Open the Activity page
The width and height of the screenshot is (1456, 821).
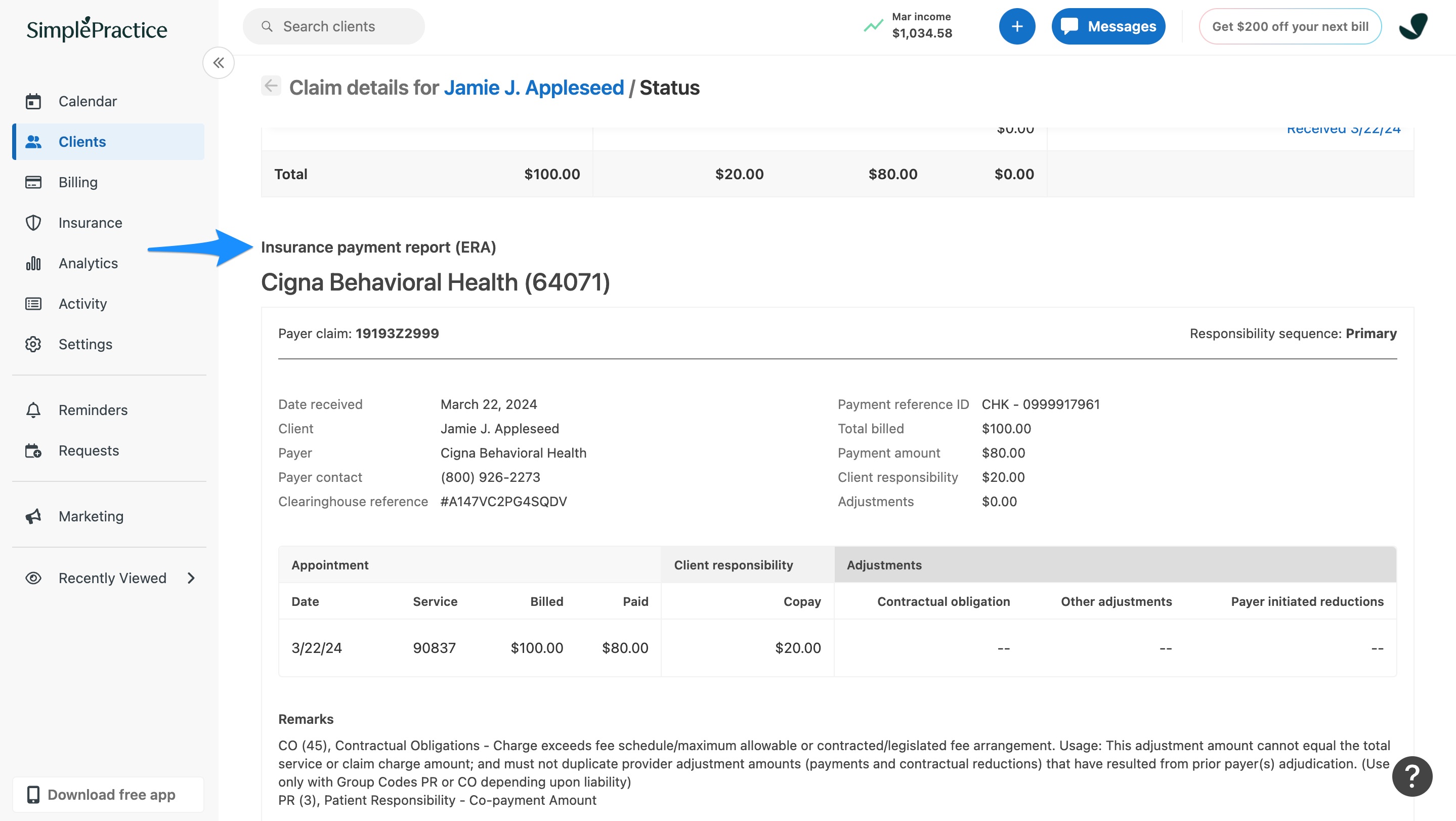pyautogui.click(x=109, y=304)
